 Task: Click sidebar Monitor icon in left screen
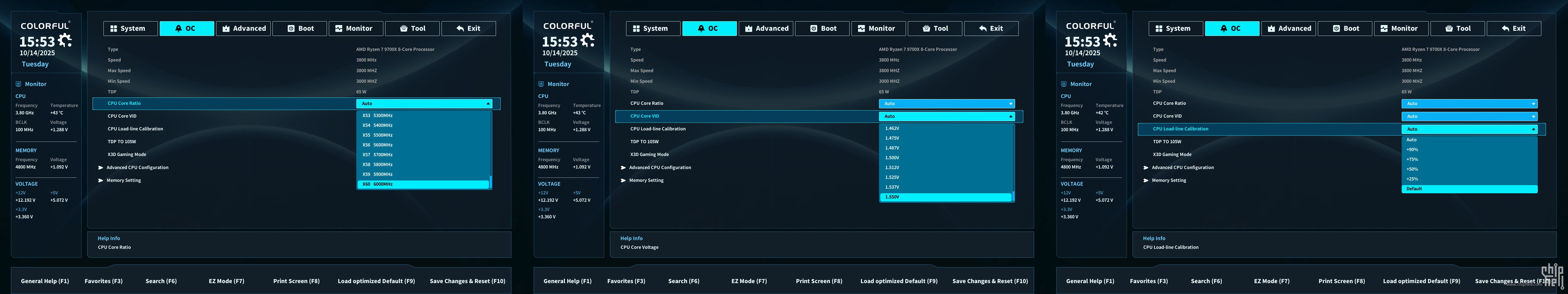[18, 84]
